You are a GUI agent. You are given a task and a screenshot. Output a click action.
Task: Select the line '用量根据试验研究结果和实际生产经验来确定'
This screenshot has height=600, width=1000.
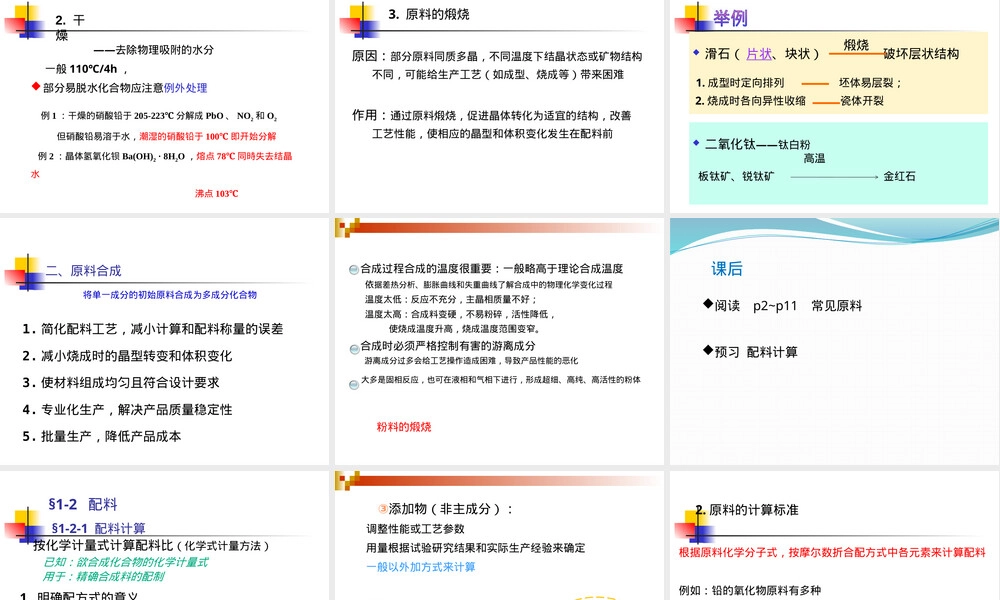476,548
